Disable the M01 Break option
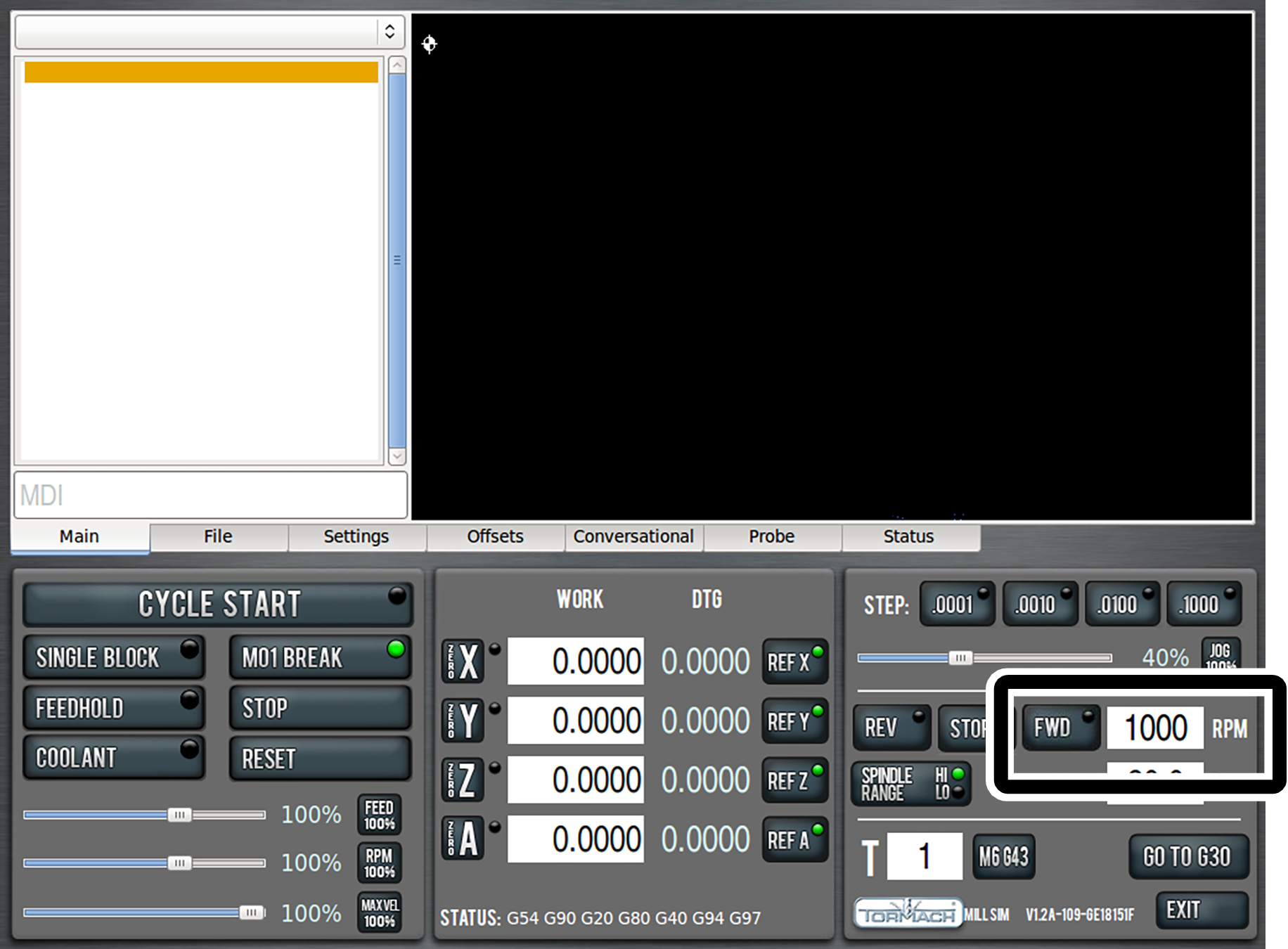The width and height of the screenshot is (1288, 949). [320, 657]
